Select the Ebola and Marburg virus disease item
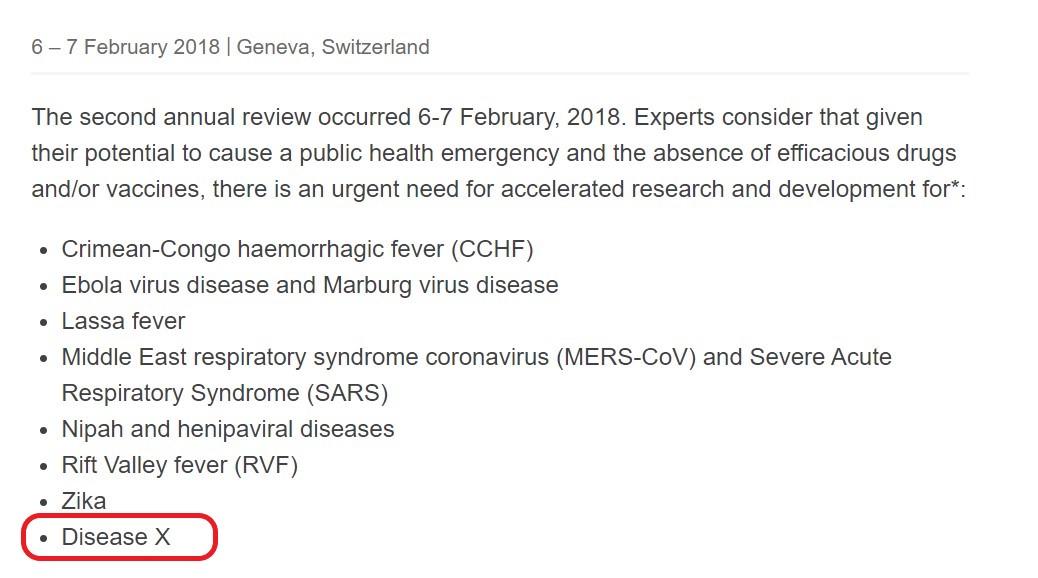The height and width of the screenshot is (578, 1038). click(x=310, y=285)
